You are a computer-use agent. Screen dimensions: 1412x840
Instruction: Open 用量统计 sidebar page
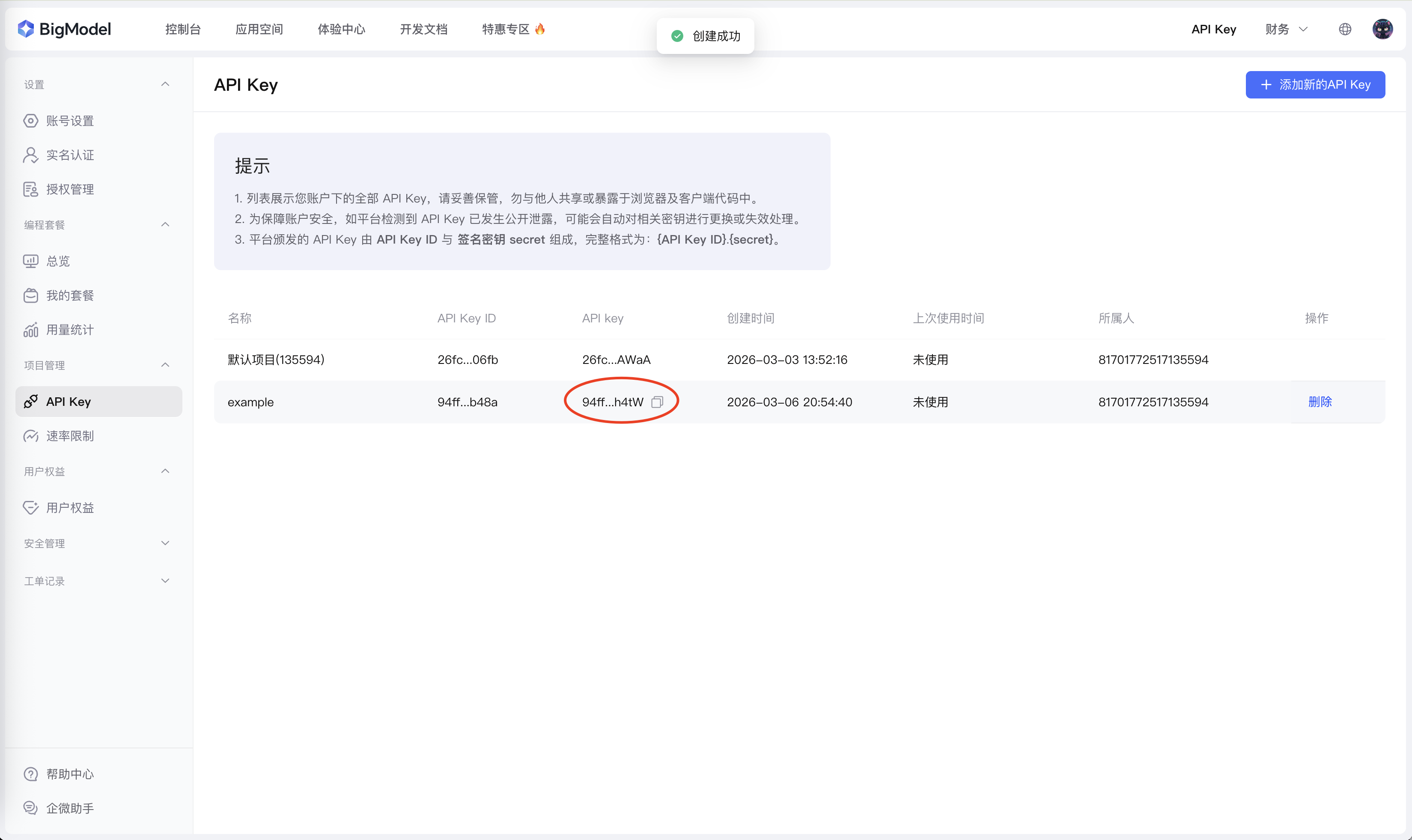tap(70, 330)
